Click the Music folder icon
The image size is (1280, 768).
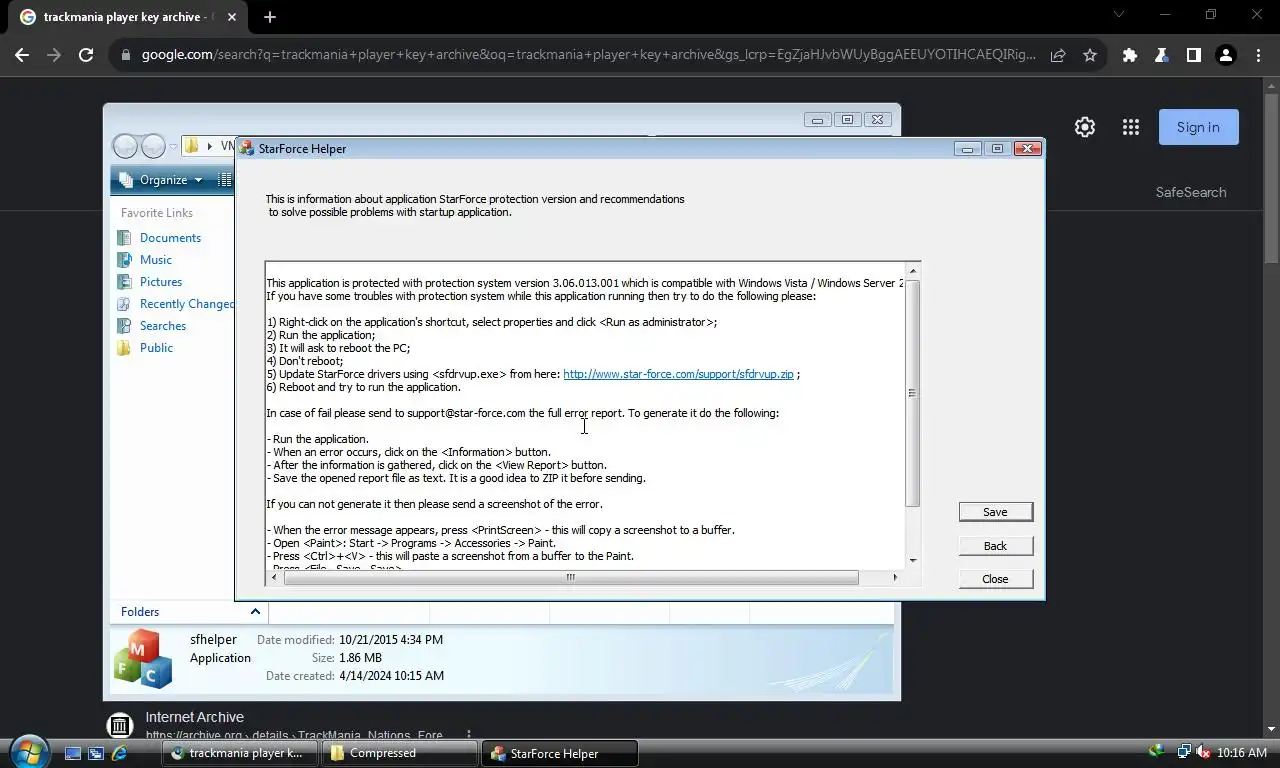(124, 260)
